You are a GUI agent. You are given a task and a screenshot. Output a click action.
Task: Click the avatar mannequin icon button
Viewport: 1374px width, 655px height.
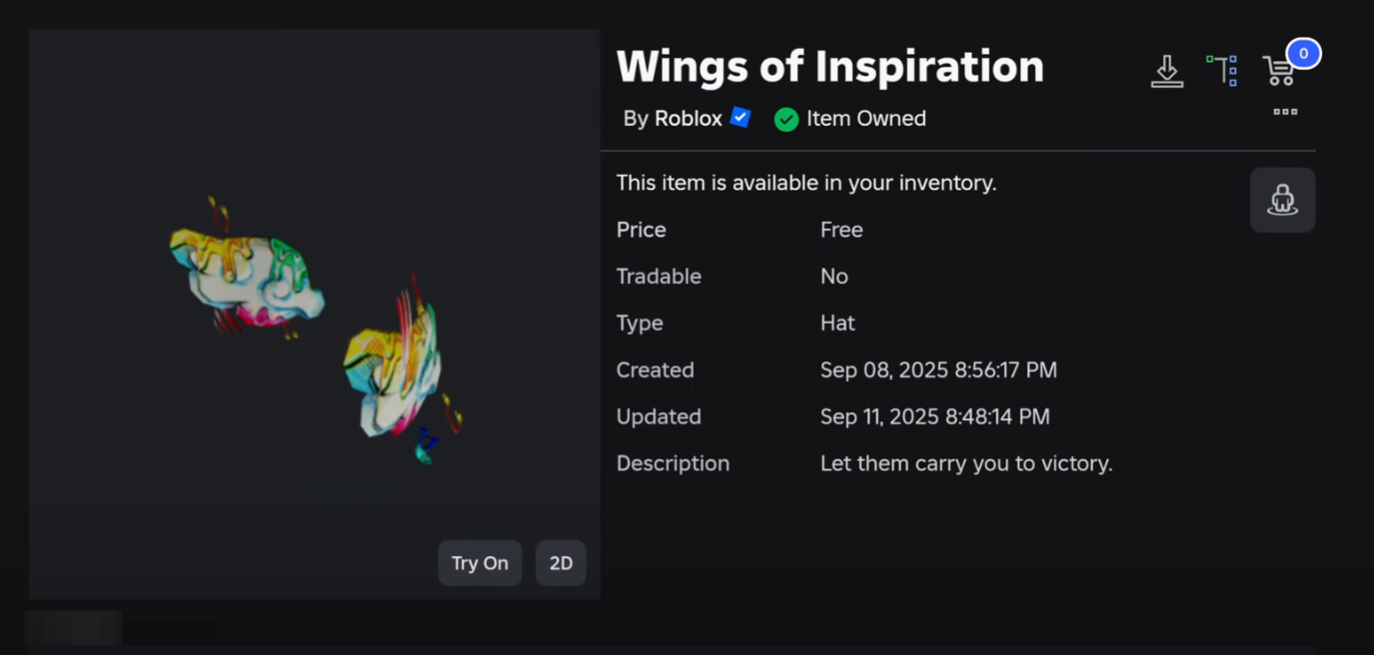pyautogui.click(x=1282, y=200)
